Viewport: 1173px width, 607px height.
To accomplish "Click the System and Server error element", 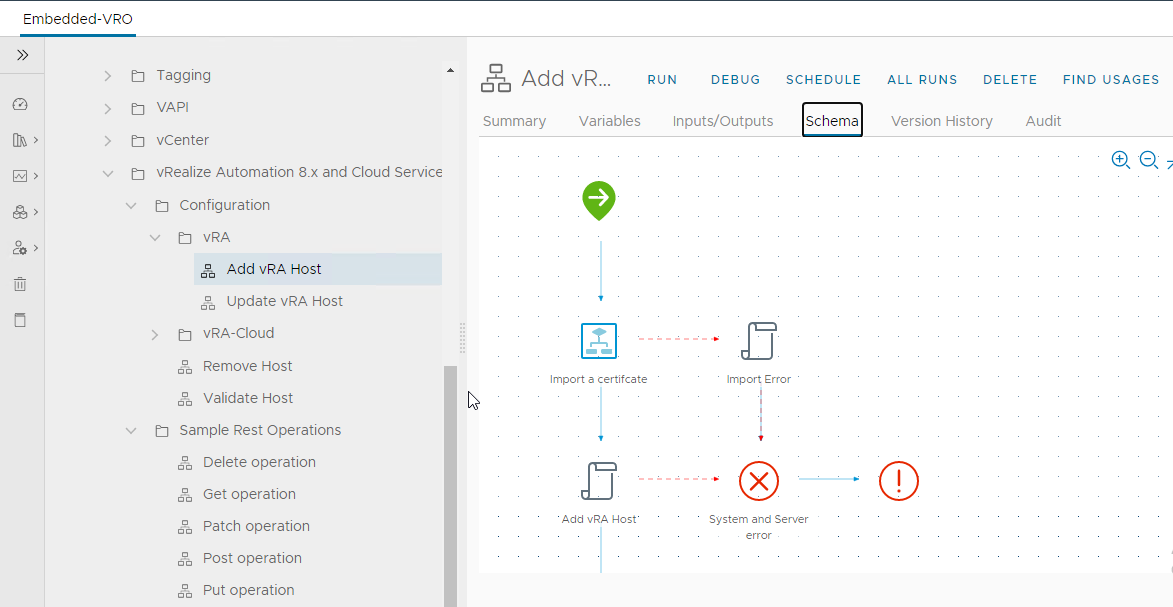I will (759, 480).
